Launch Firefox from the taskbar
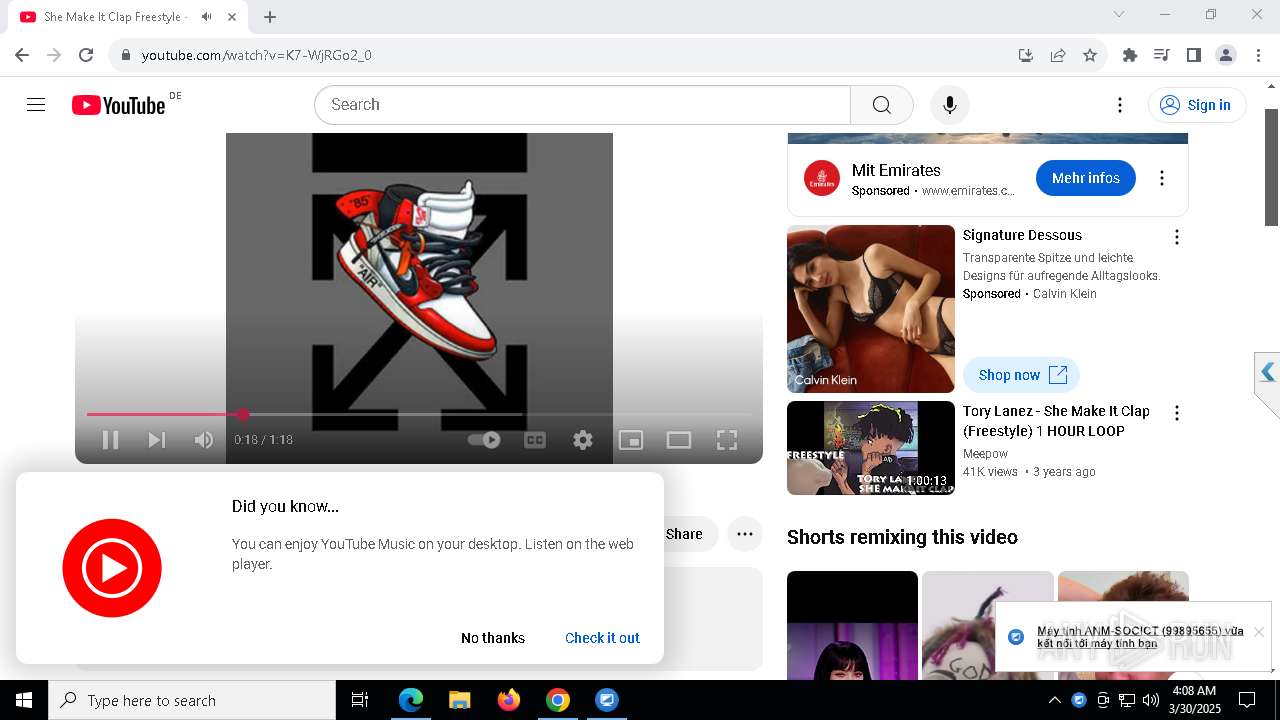Viewport: 1280px width, 720px height. [509, 700]
